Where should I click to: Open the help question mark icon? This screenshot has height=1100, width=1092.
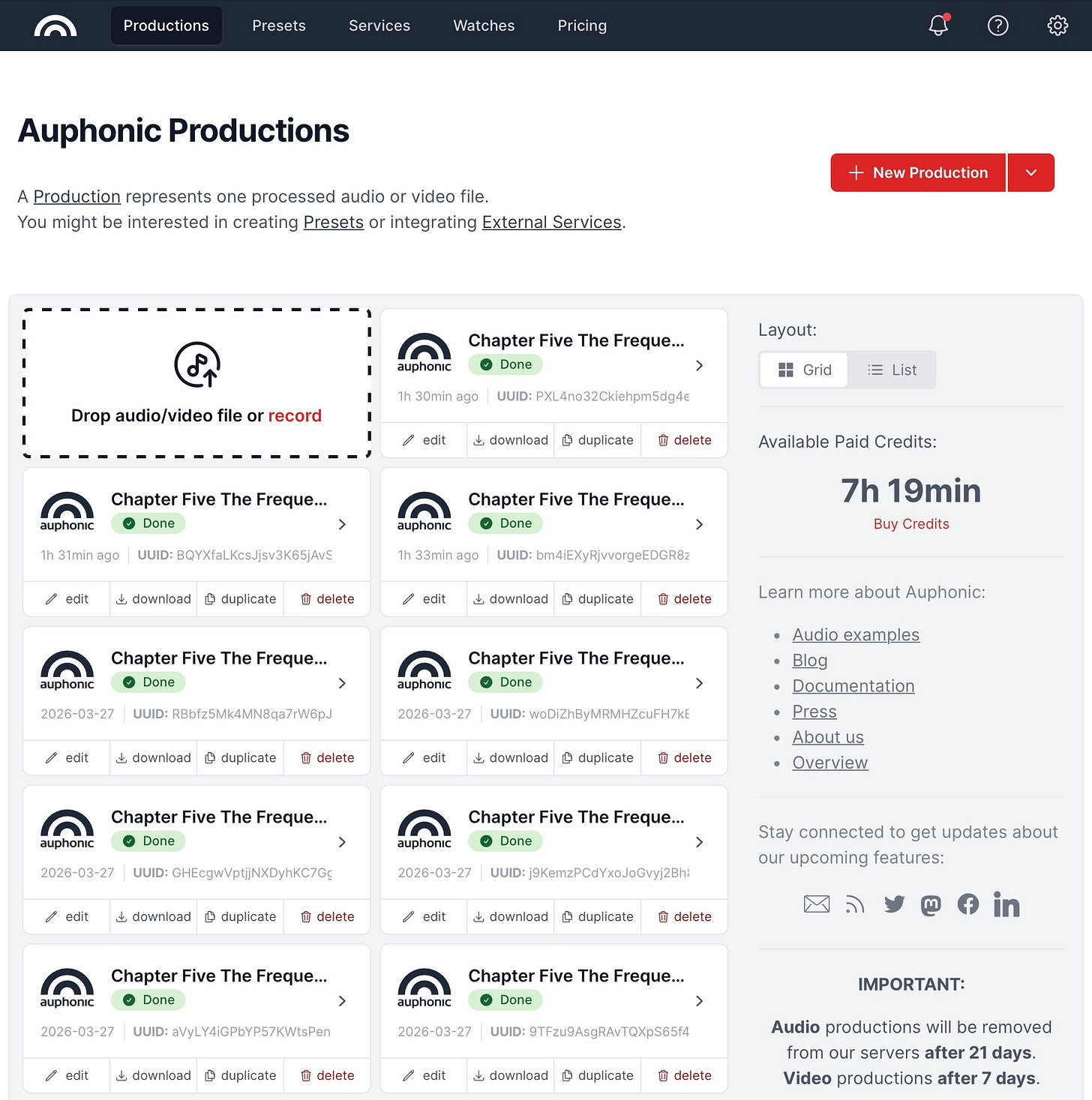pos(997,25)
